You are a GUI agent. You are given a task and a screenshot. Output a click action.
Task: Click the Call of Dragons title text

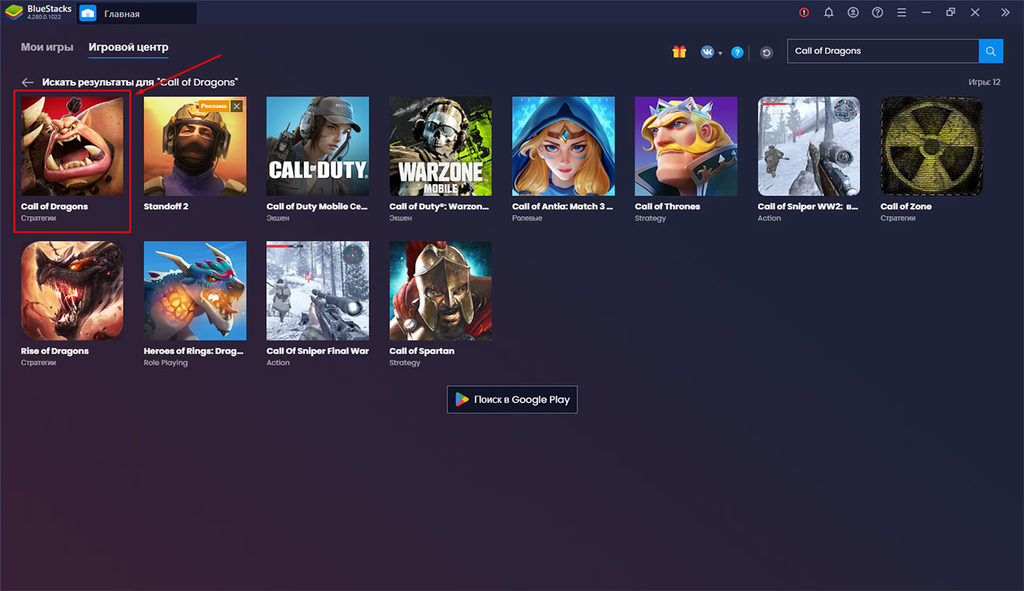click(x=54, y=206)
